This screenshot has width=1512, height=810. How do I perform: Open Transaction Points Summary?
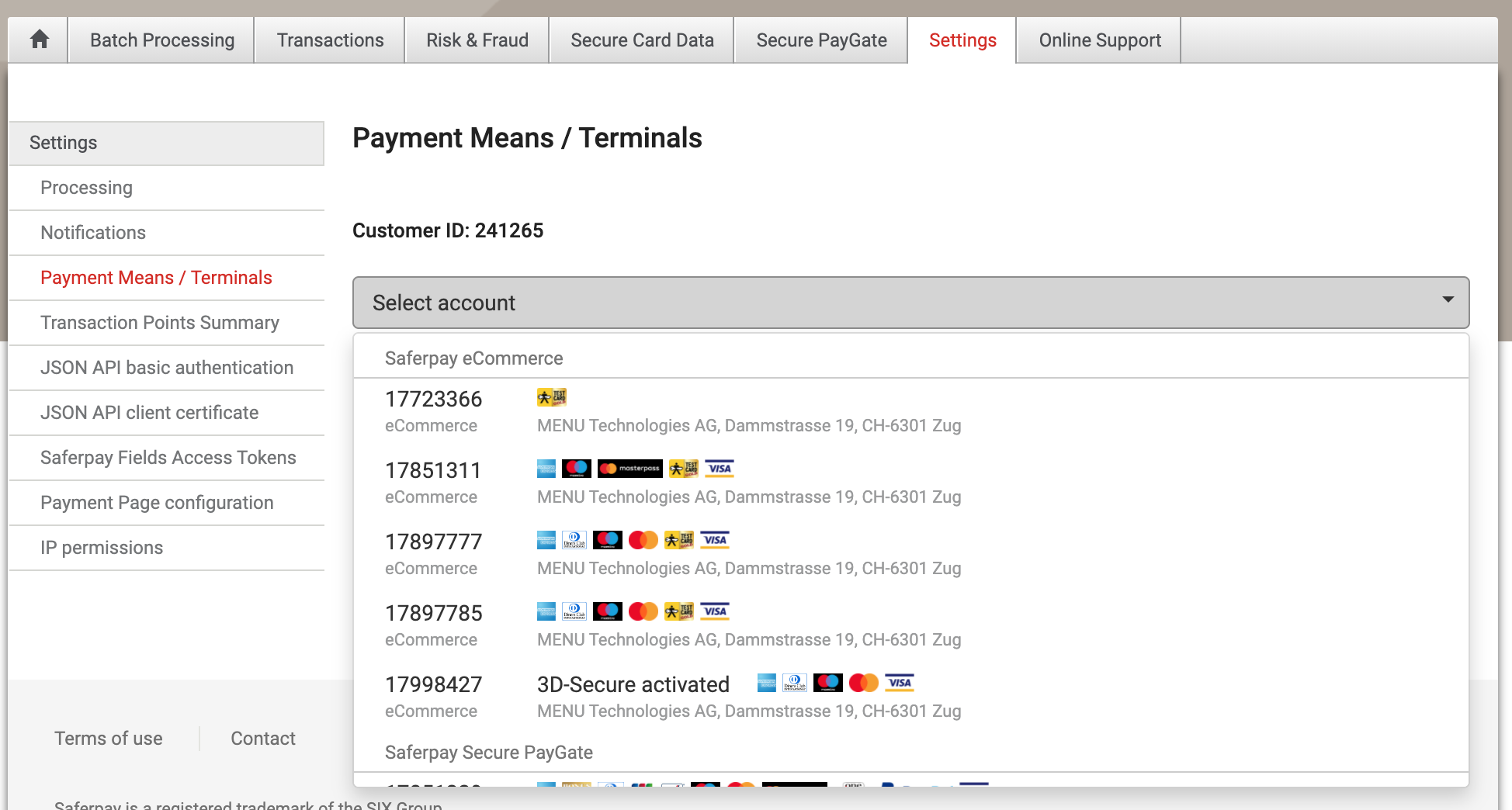(167, 323)
